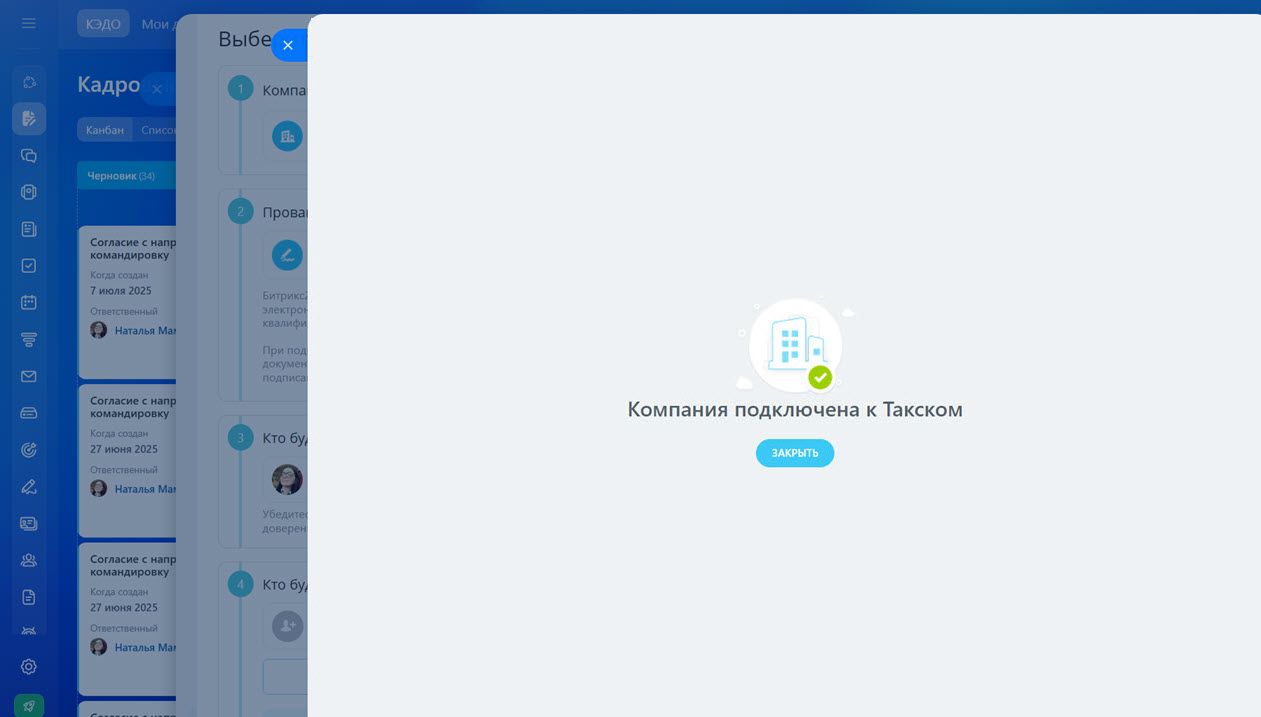
Task: Open the КЭДО top menu item
Action: click(x=103, y=23)
